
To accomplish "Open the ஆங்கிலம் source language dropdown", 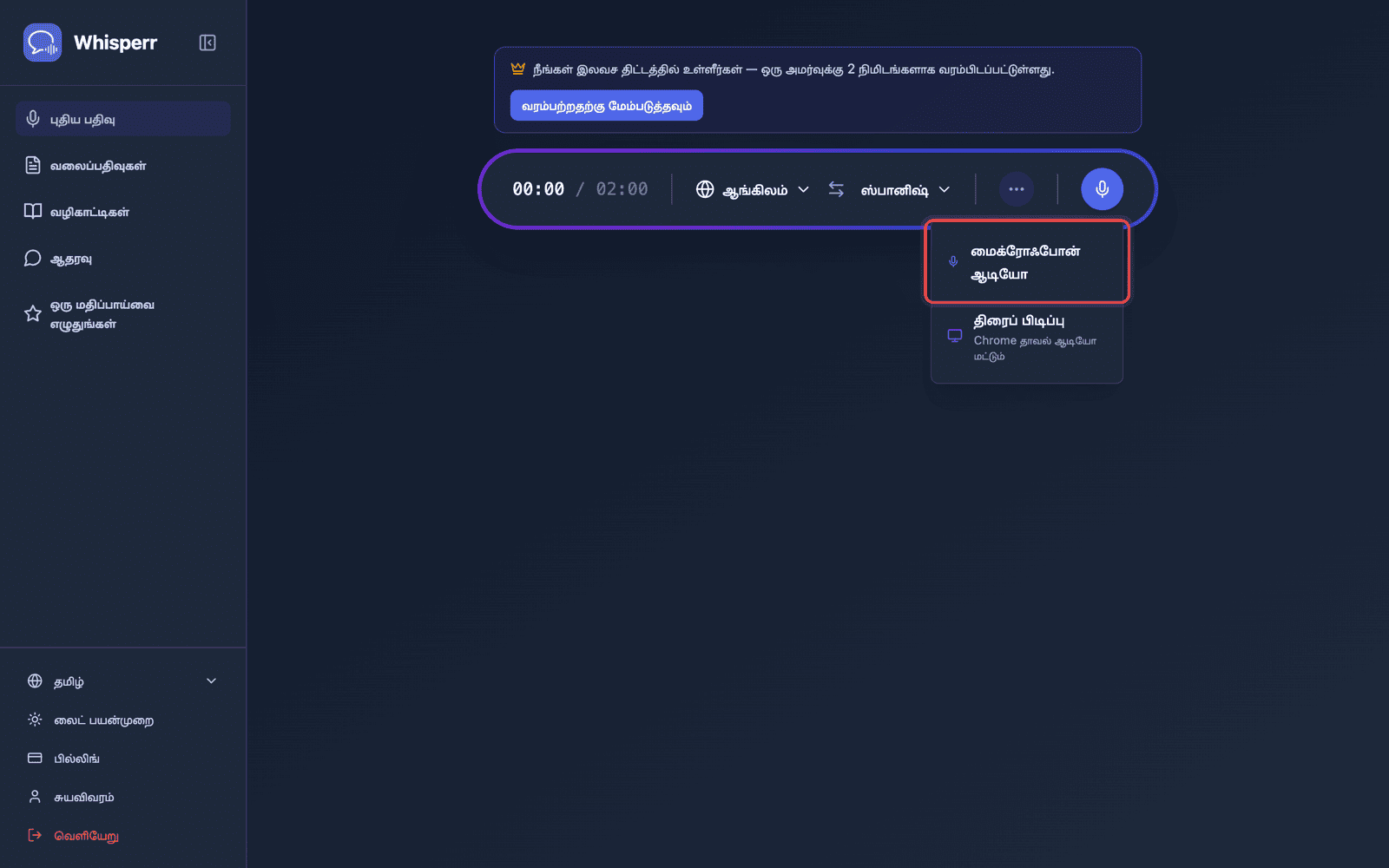I will point(753,189).
